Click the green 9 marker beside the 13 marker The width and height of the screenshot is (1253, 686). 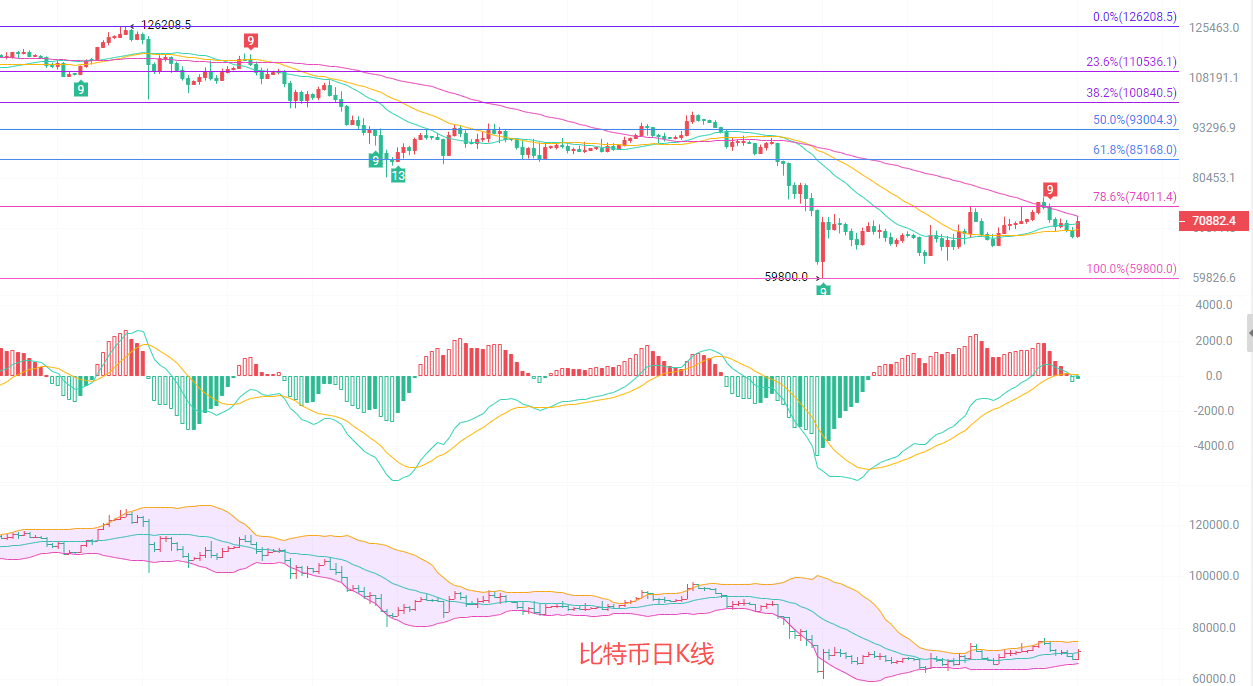(x=375, y=160)
